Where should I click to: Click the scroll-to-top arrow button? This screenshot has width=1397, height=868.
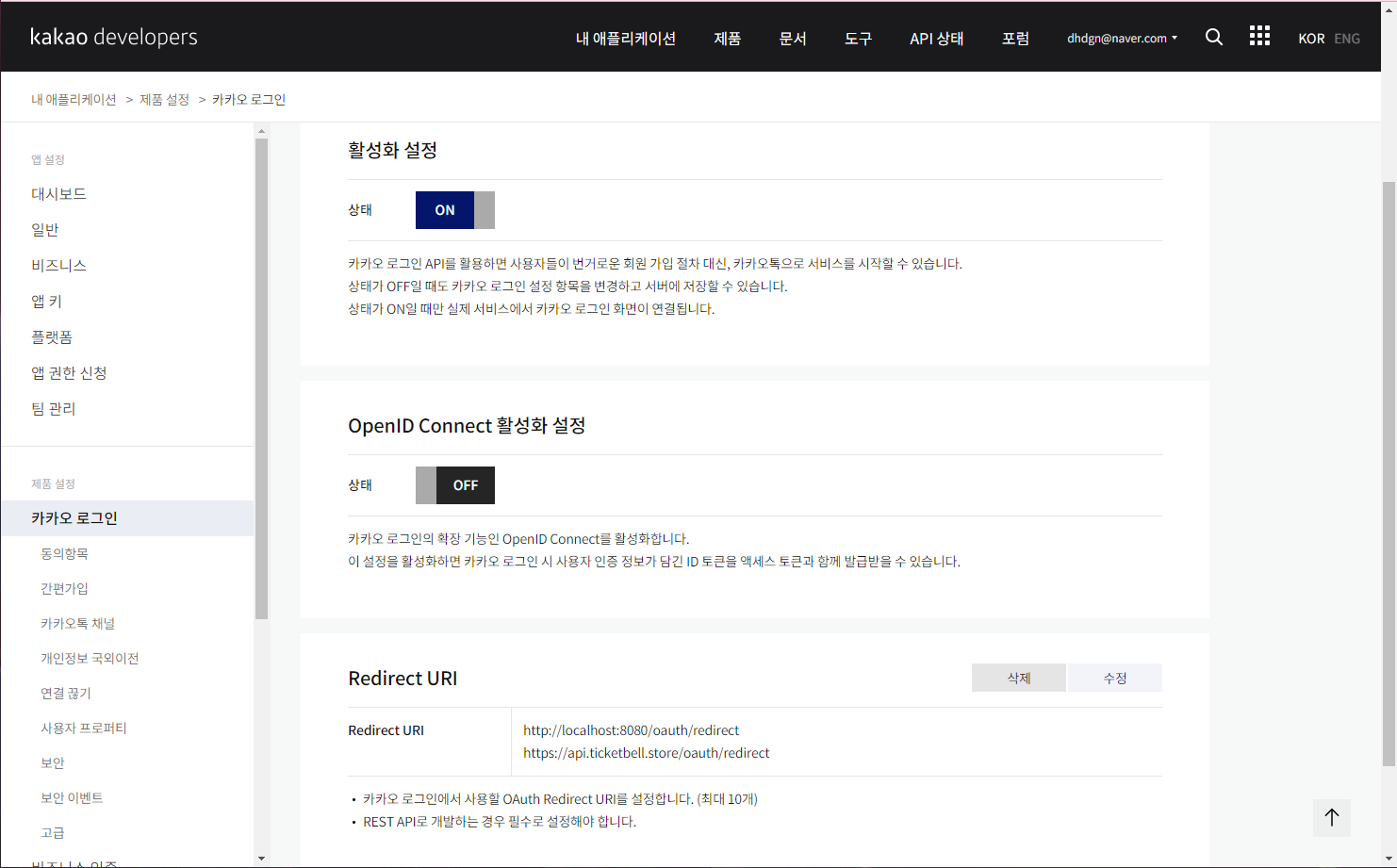[1332, 817]
